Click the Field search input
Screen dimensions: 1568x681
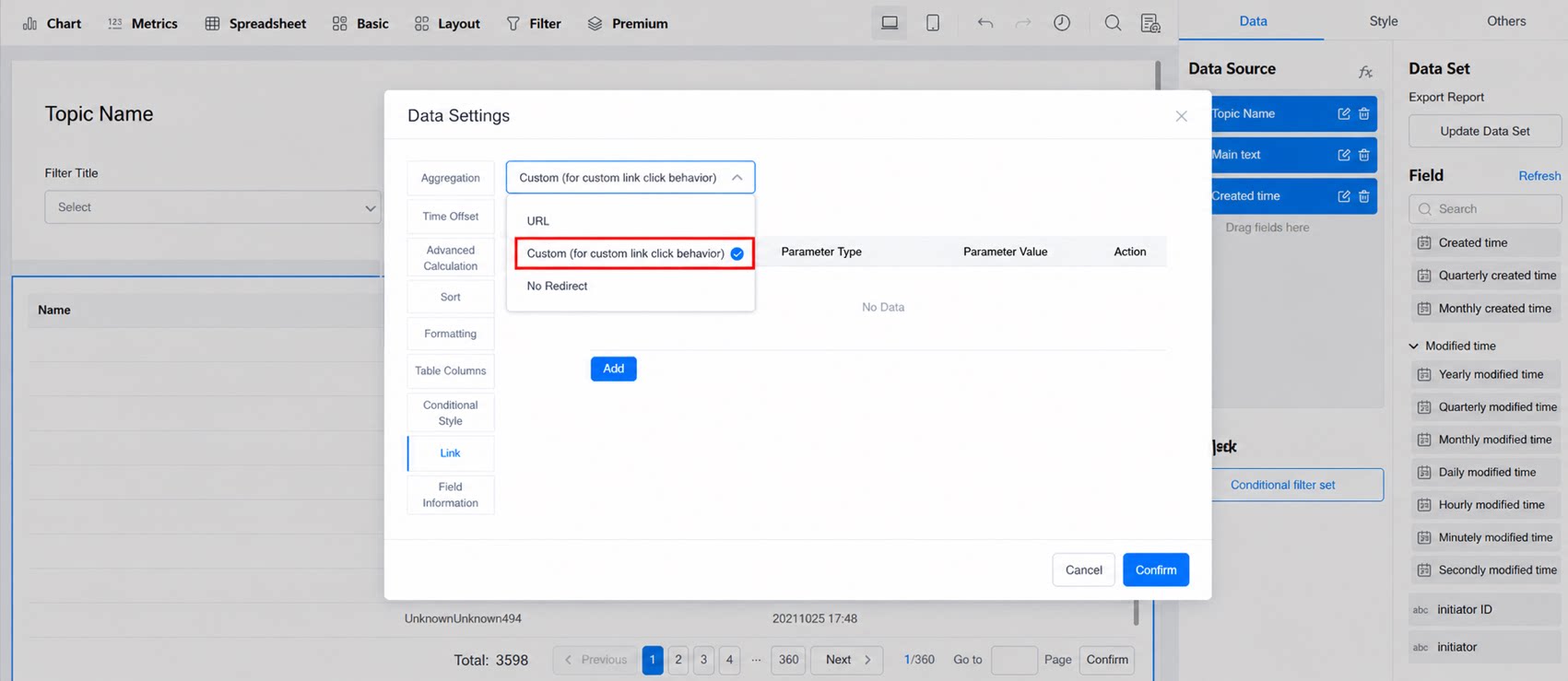click(x=1485, y=209)
